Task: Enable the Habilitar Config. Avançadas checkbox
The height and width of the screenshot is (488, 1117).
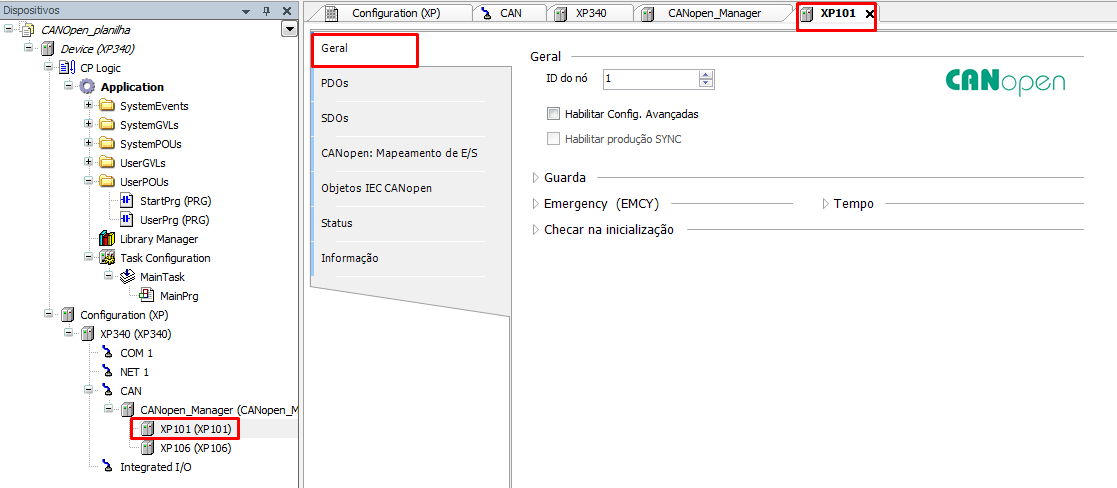Action: (x=554, y=114)
